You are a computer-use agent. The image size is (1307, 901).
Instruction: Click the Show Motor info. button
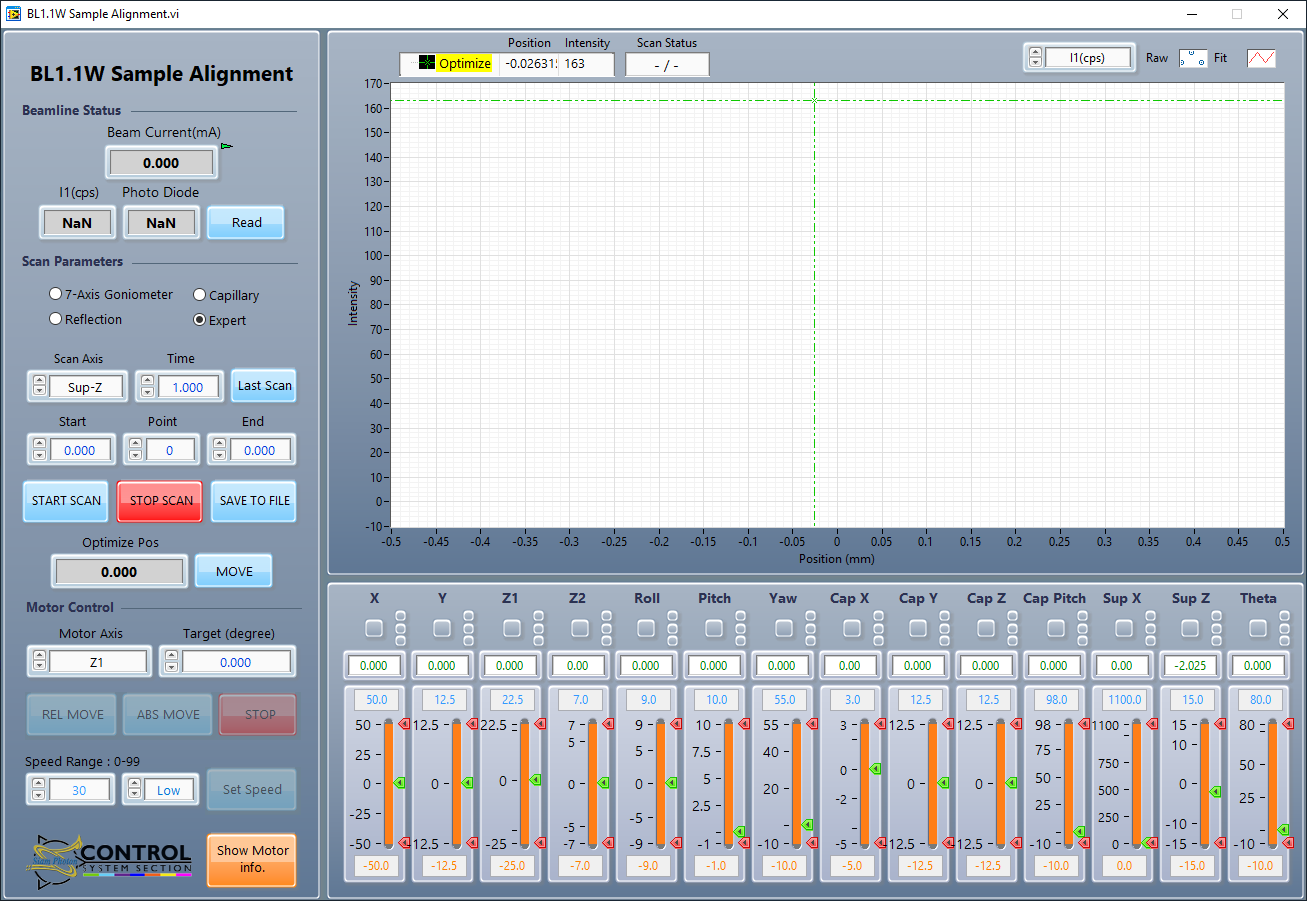click(253, 859)
